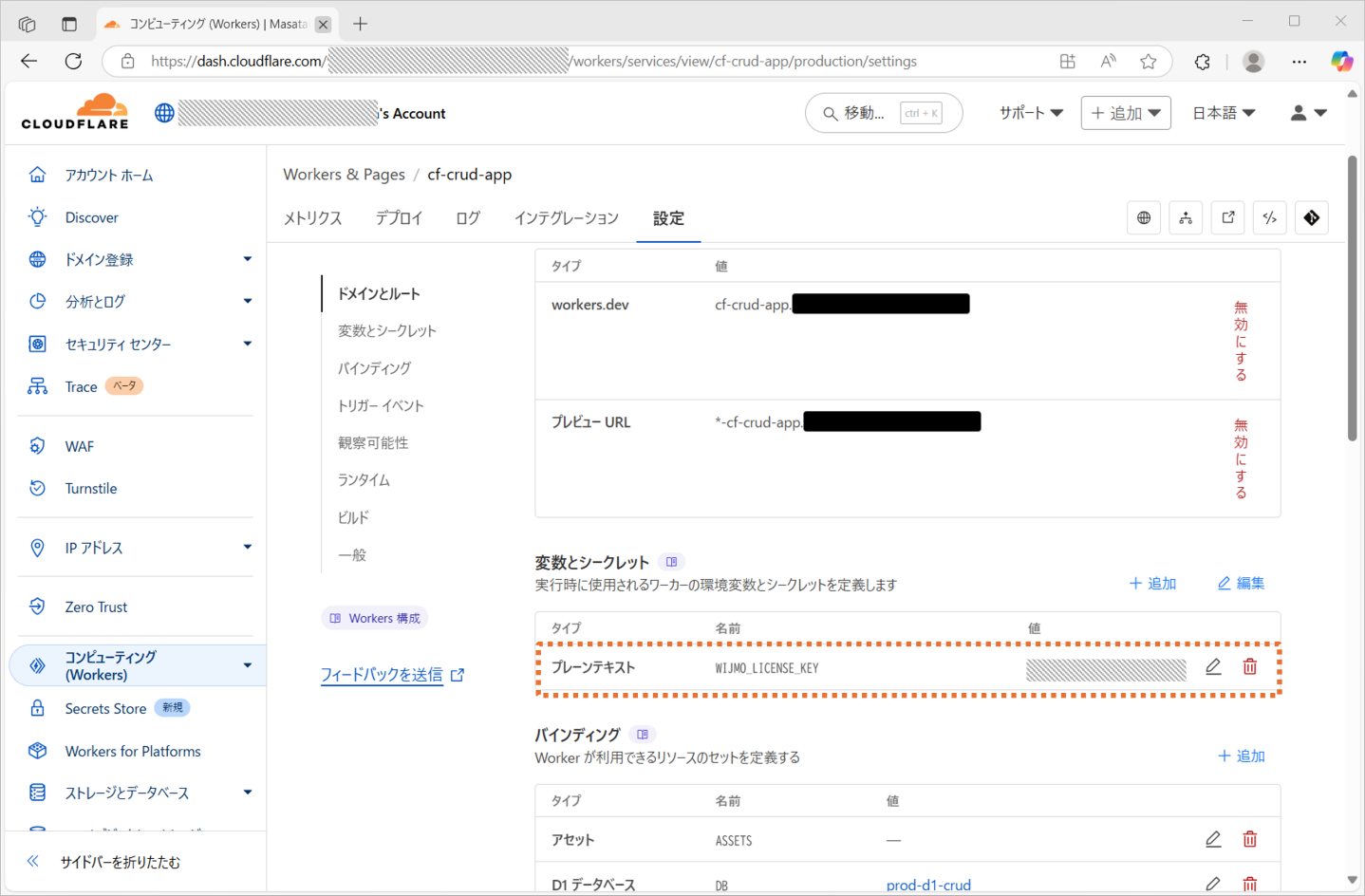
Task: Go to Workers & Pages breadcrumb
Action: (344, 175)
